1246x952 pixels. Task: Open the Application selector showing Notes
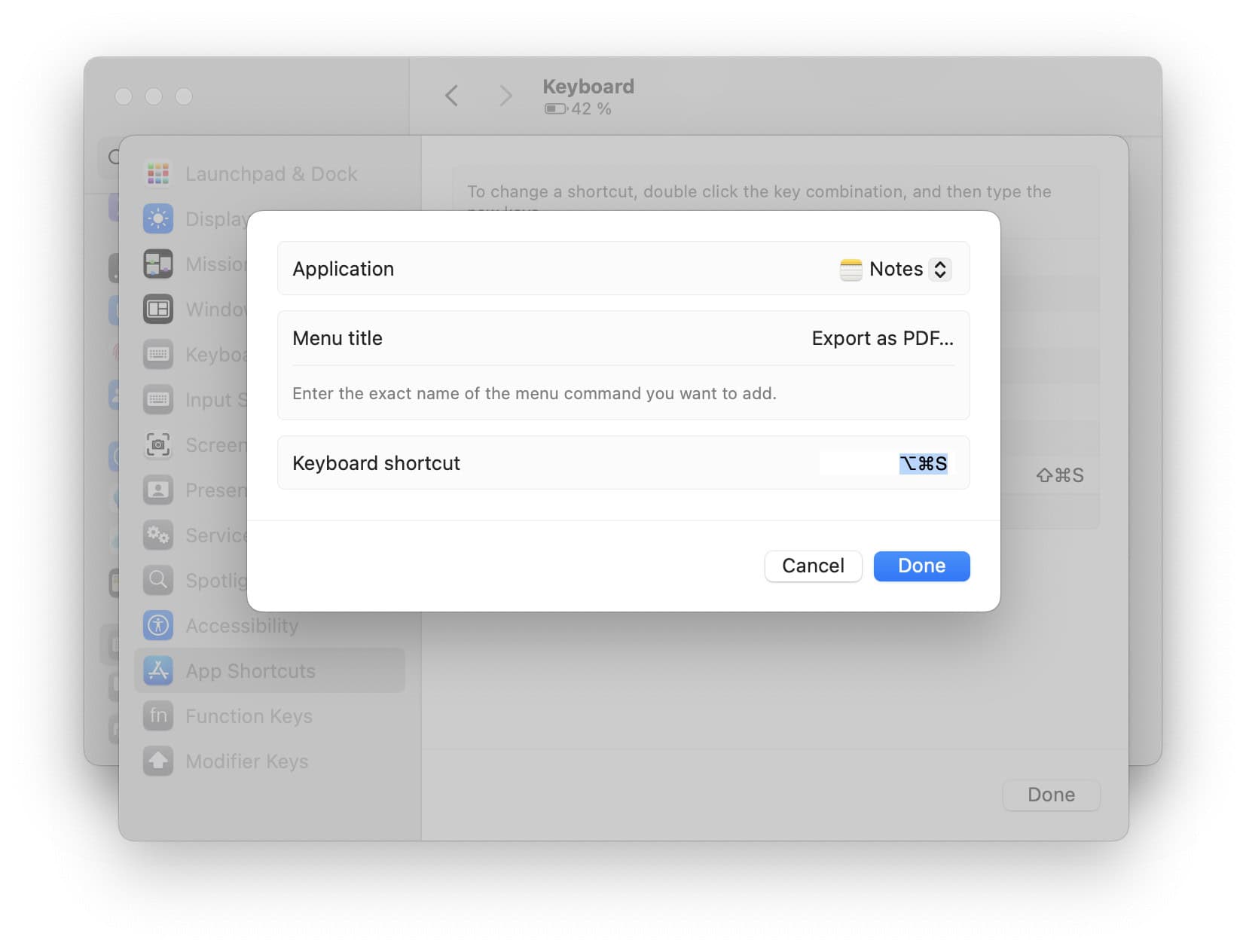tap(895, 269)
